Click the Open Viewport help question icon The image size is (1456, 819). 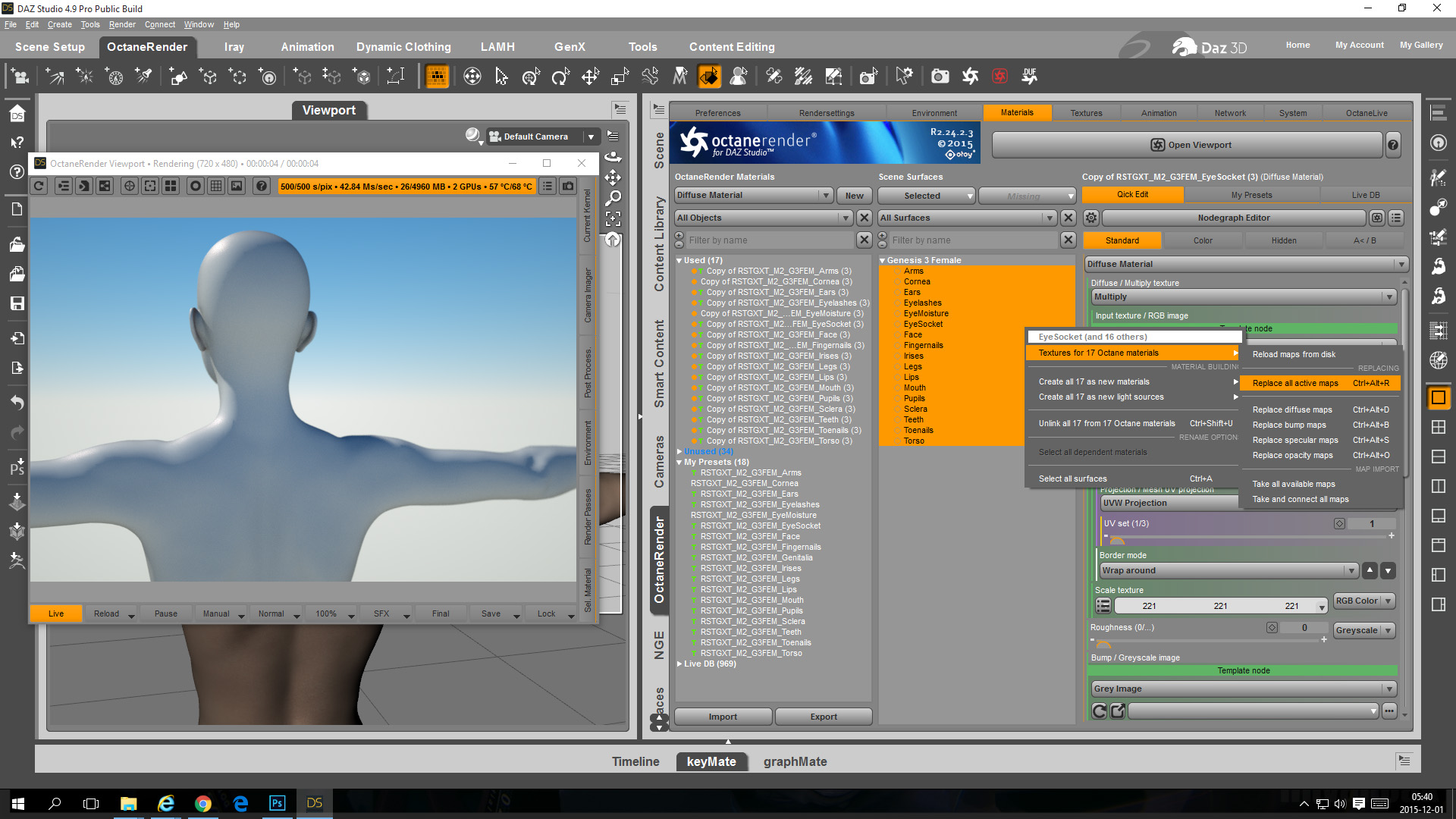pos(1393,145)
